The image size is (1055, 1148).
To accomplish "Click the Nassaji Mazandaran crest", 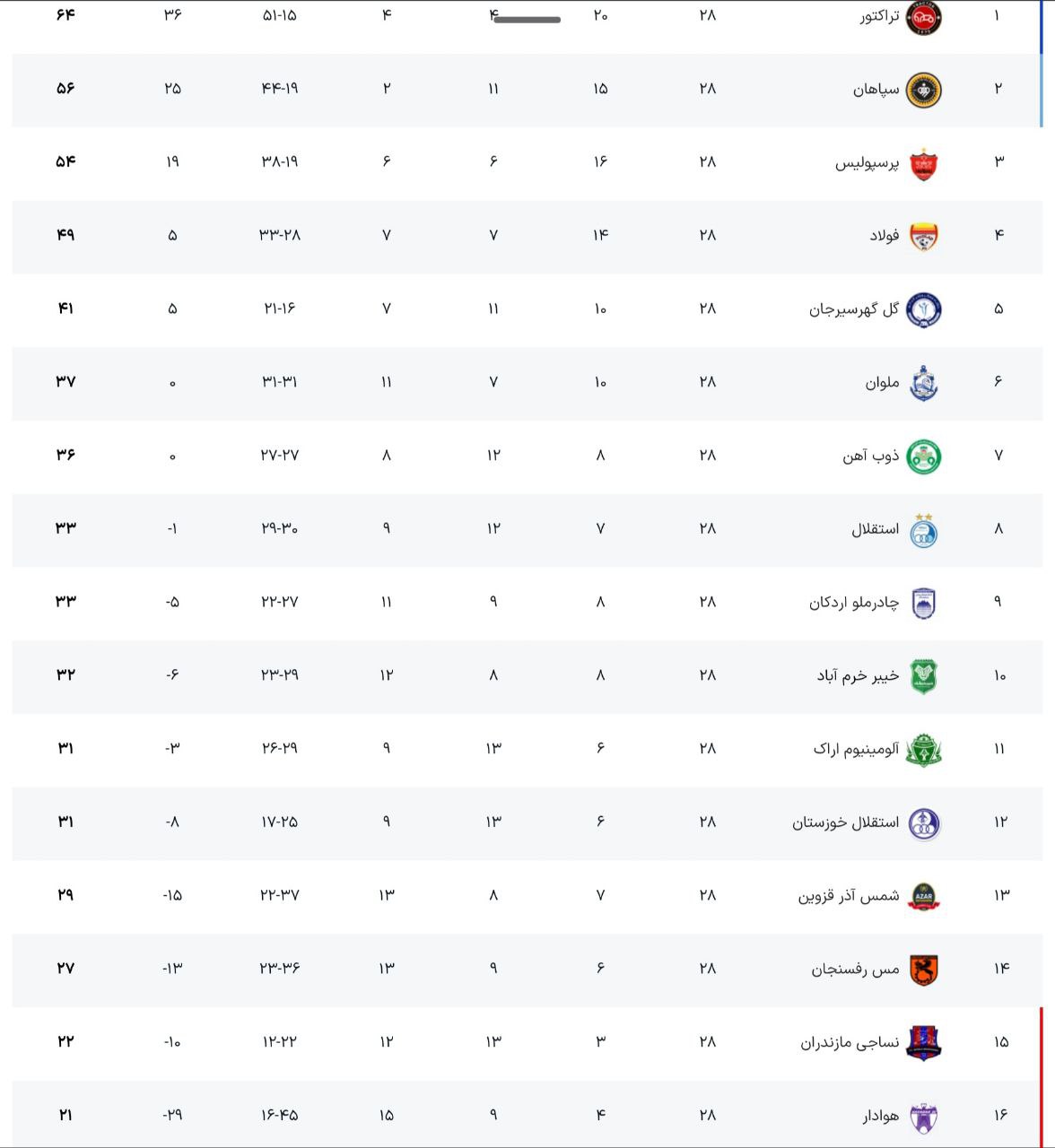I will 923,1042.
